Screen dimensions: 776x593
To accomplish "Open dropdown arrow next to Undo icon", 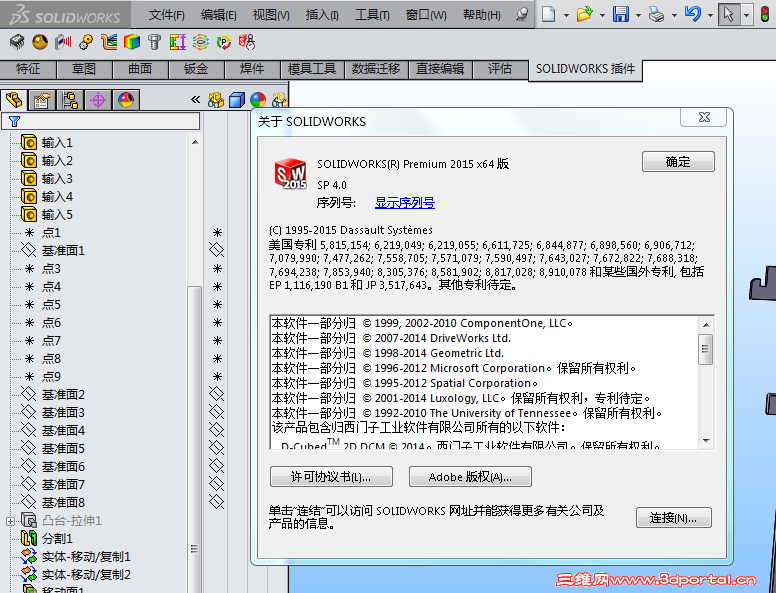I will (710, 15).
